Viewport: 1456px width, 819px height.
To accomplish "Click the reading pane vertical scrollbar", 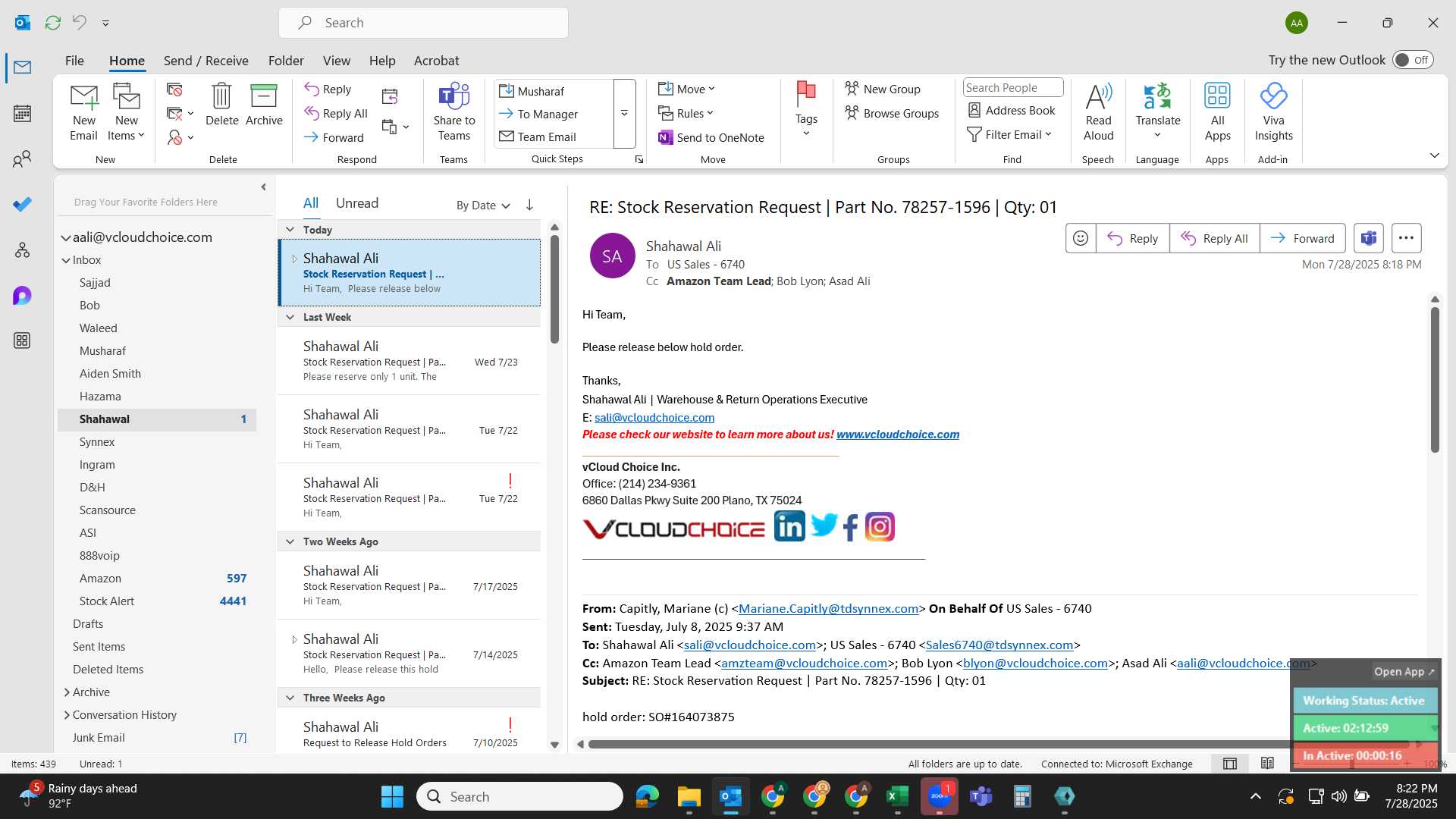I will (x=1435, y=379).
